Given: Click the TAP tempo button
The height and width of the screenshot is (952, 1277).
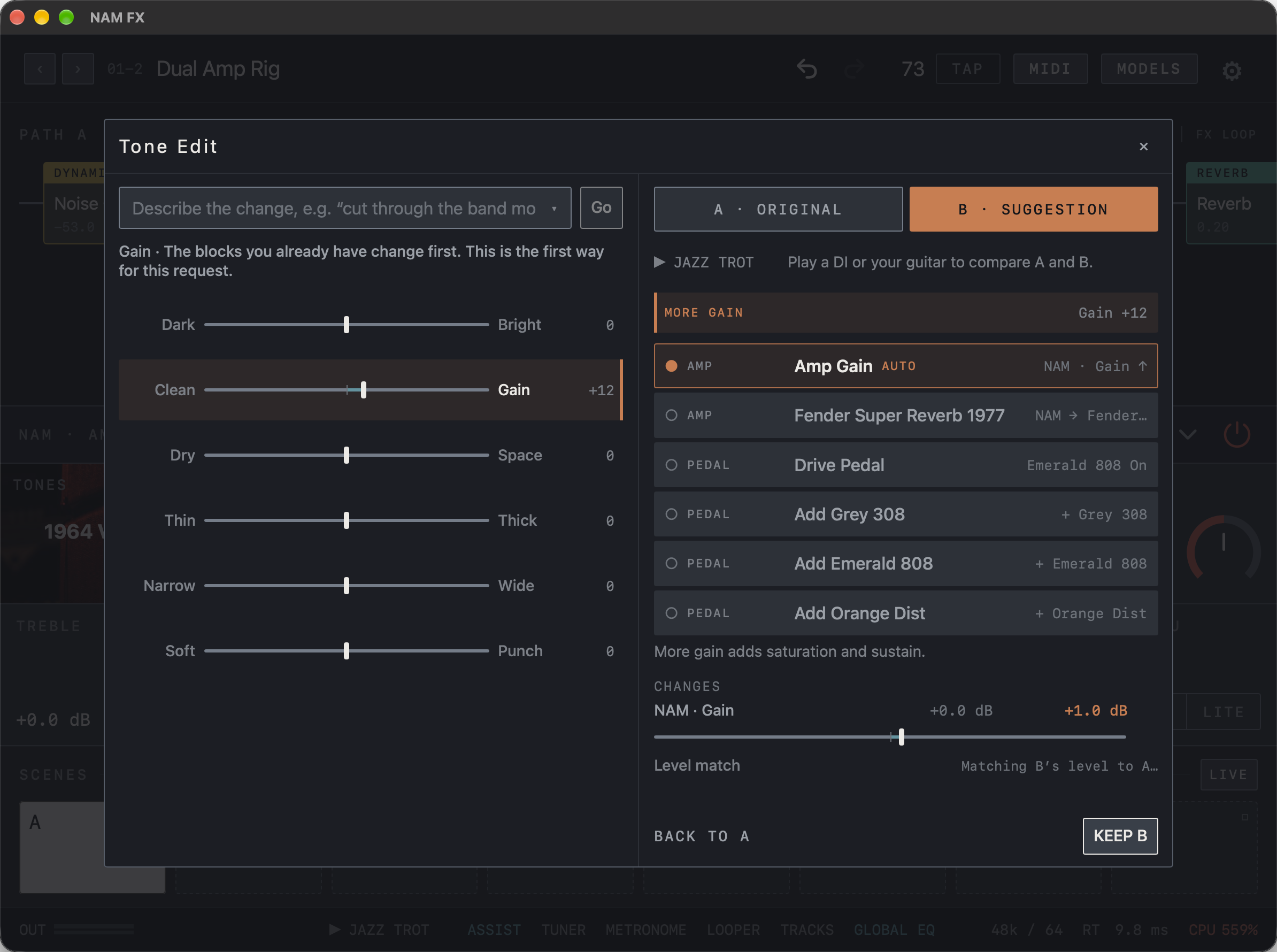Looking at the screenshot, I should (967, 69).
